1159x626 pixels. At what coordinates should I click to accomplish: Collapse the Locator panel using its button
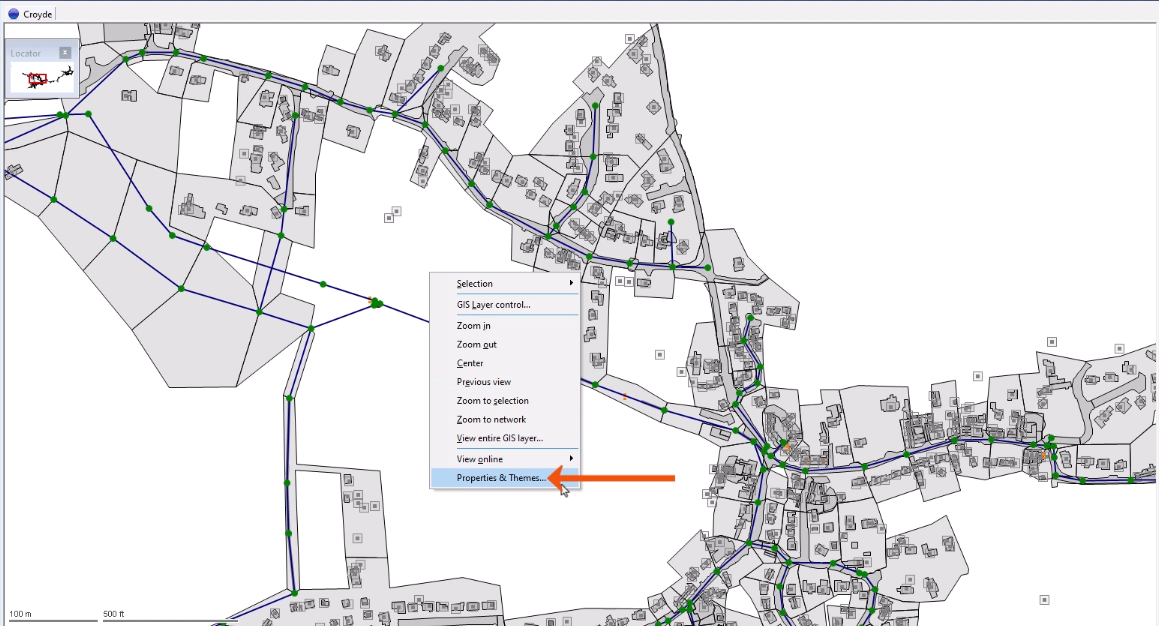[x=66, y=53]
